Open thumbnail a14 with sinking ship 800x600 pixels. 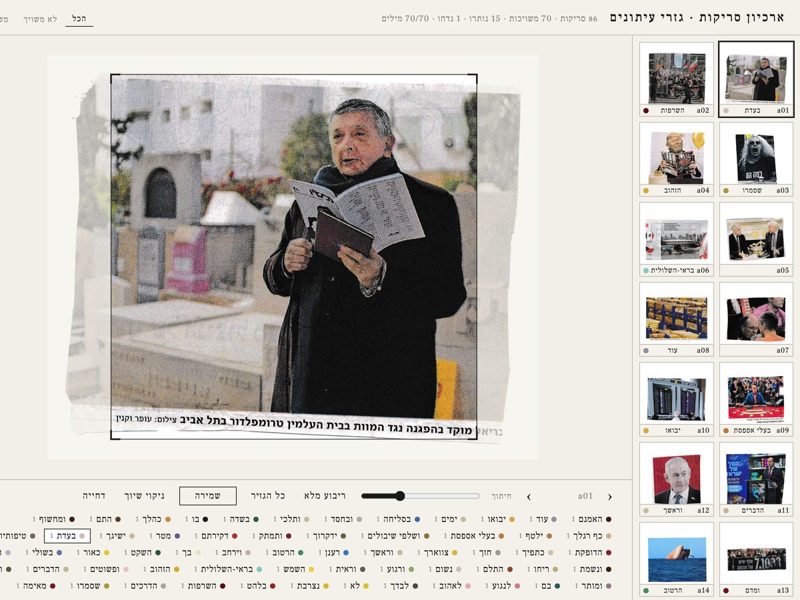click(x=676, y=560)
